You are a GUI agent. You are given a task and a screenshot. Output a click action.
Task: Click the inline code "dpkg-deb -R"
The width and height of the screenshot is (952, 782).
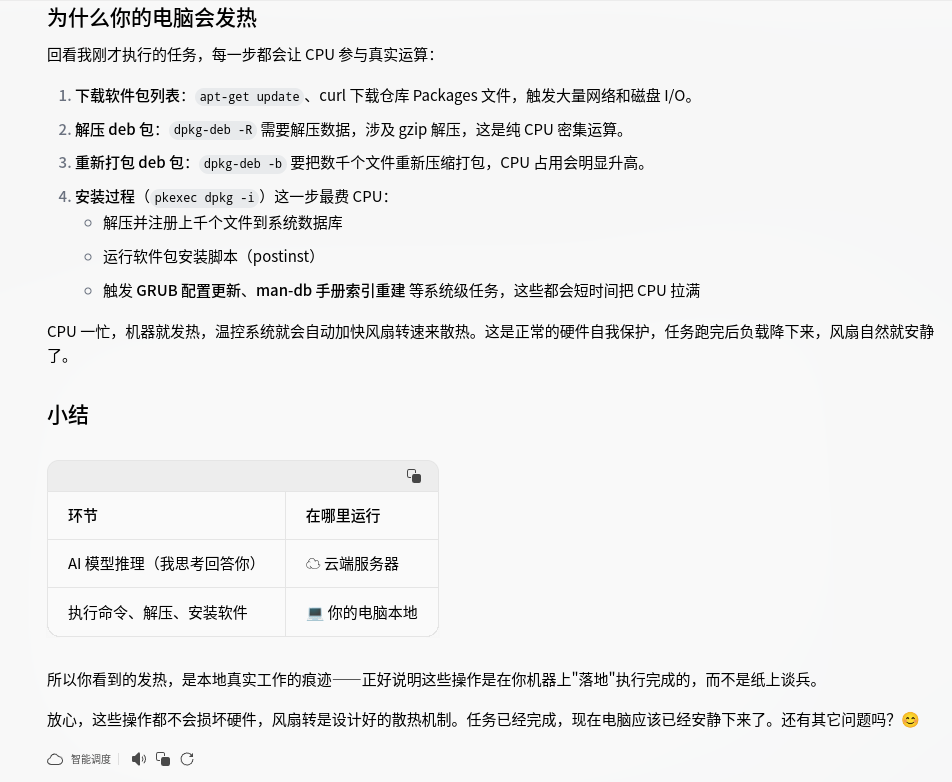click(x=212, y=130)
